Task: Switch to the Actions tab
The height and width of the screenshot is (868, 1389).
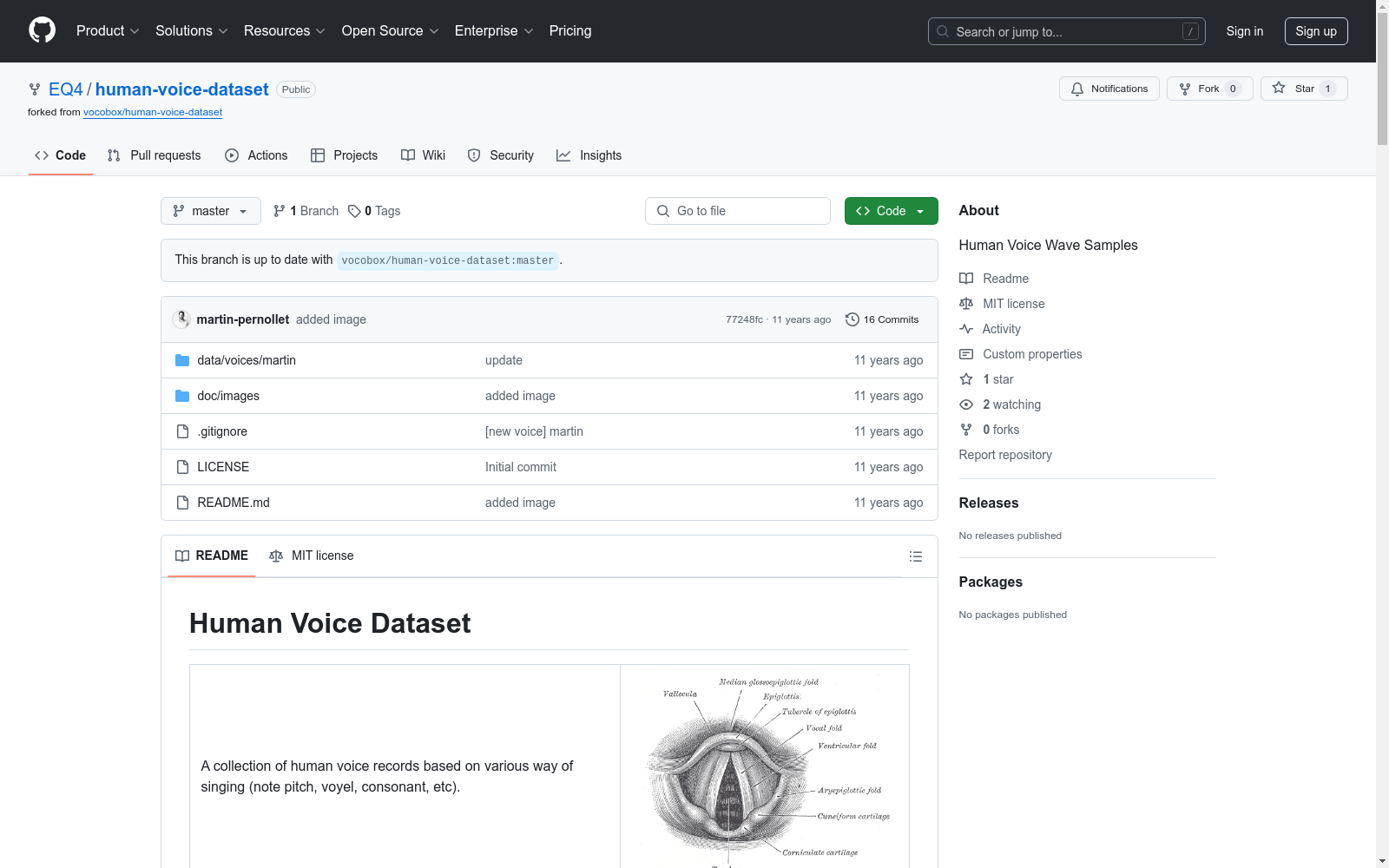Action: point(256,155)
